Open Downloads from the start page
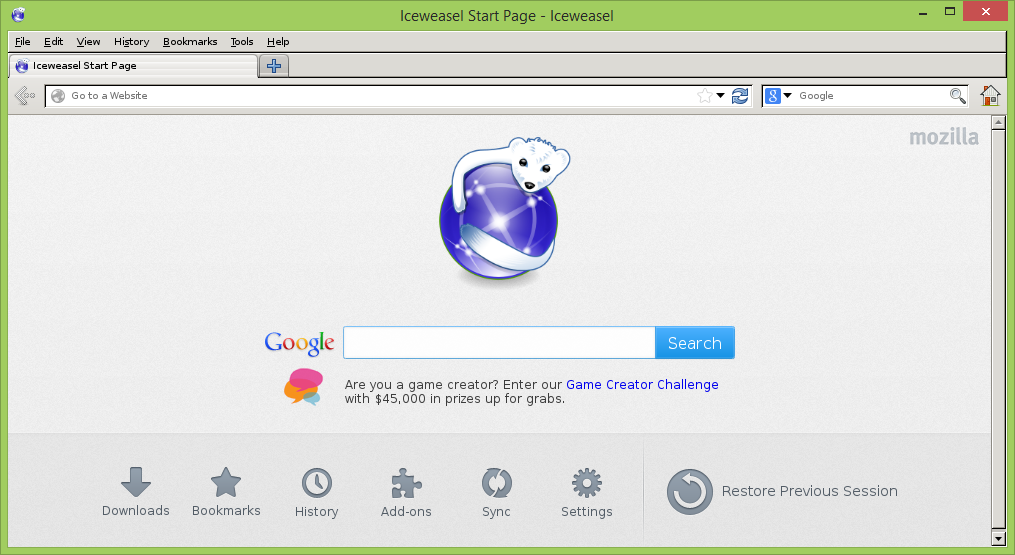This screenshot has height=555, width=1015. (x=135, y=492)
